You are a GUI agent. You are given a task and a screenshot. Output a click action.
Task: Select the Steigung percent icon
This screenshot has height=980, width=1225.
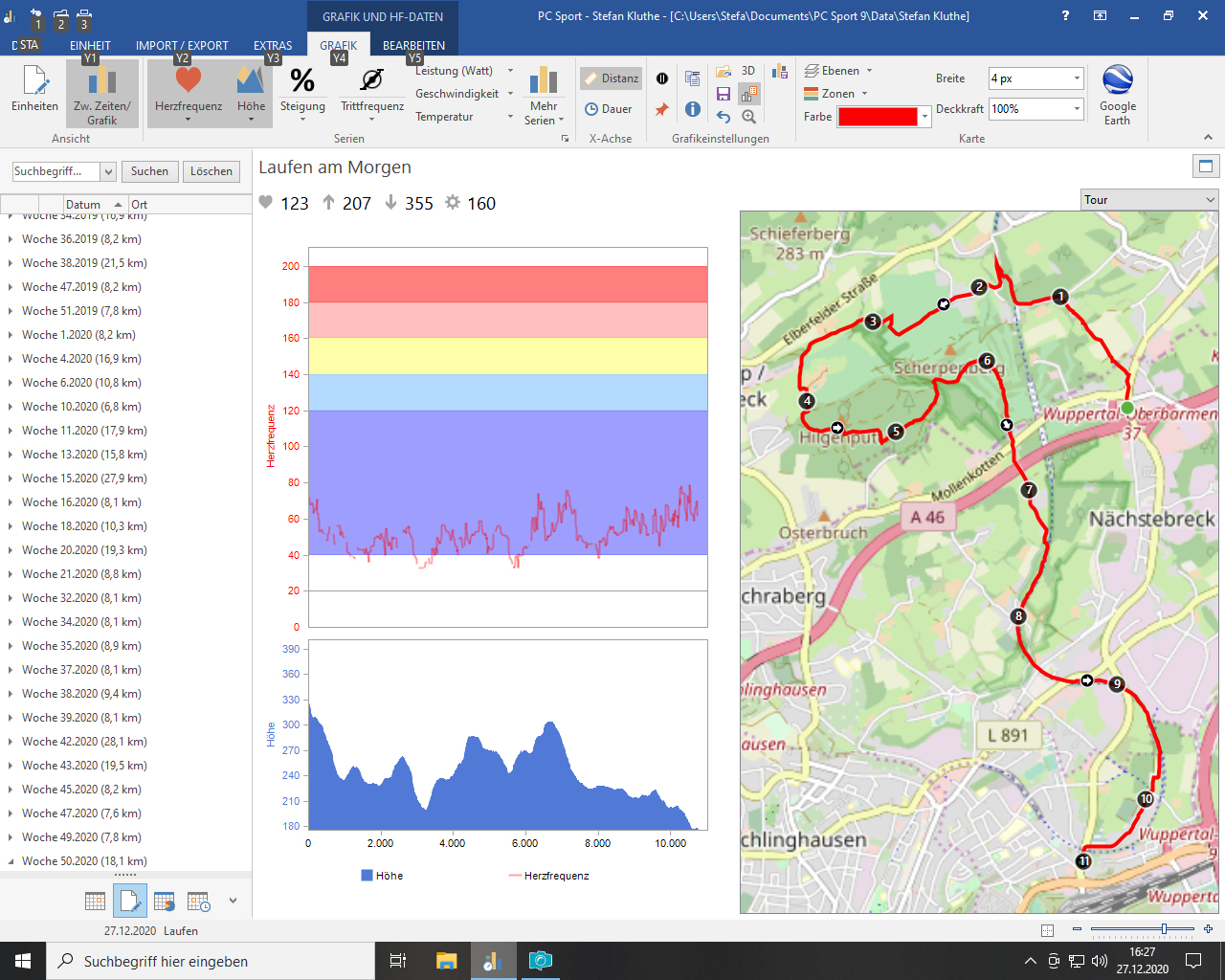302,80
